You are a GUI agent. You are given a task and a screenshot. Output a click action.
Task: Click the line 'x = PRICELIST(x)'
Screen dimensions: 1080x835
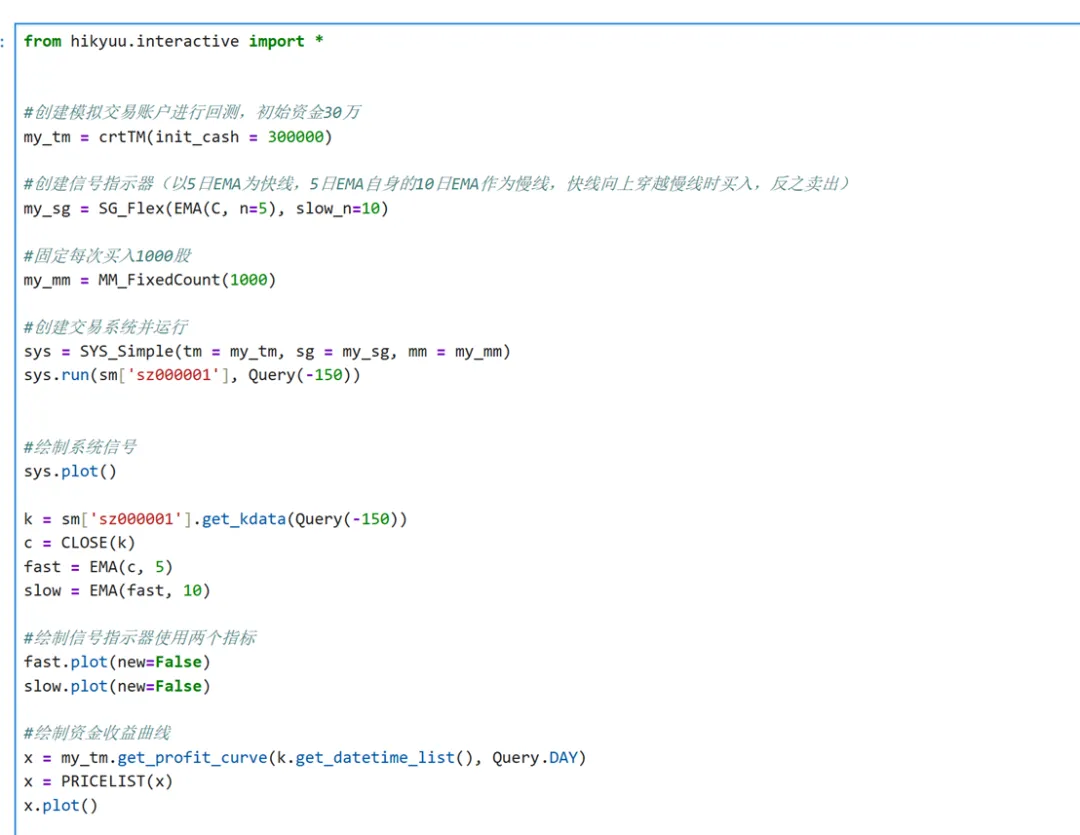coord(98,782)
